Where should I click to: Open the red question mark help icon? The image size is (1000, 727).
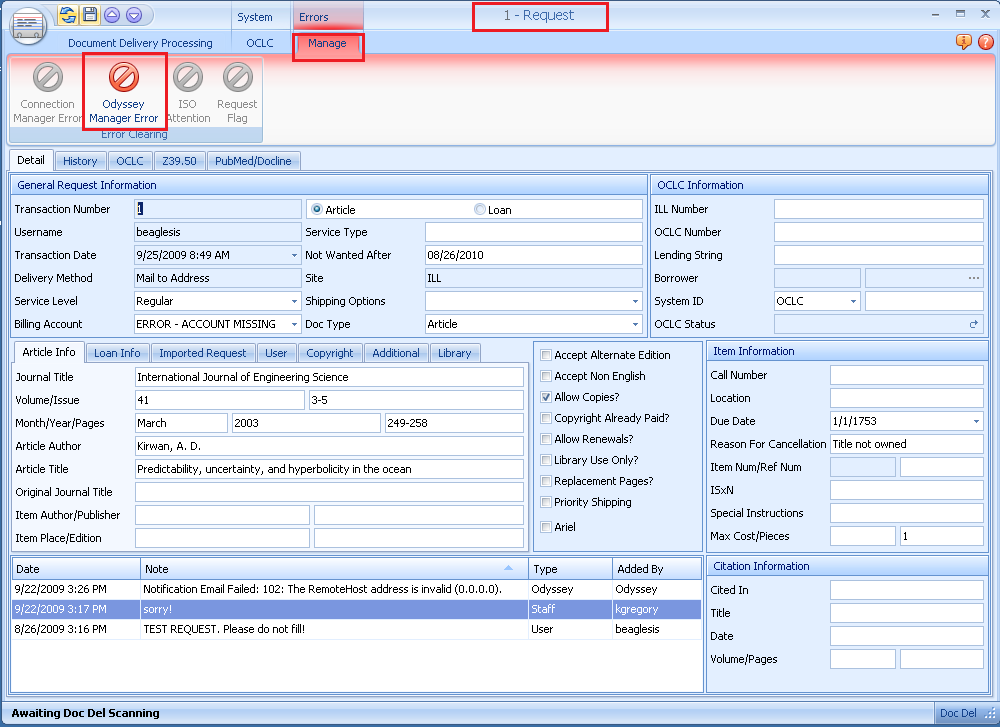(985, 42)
